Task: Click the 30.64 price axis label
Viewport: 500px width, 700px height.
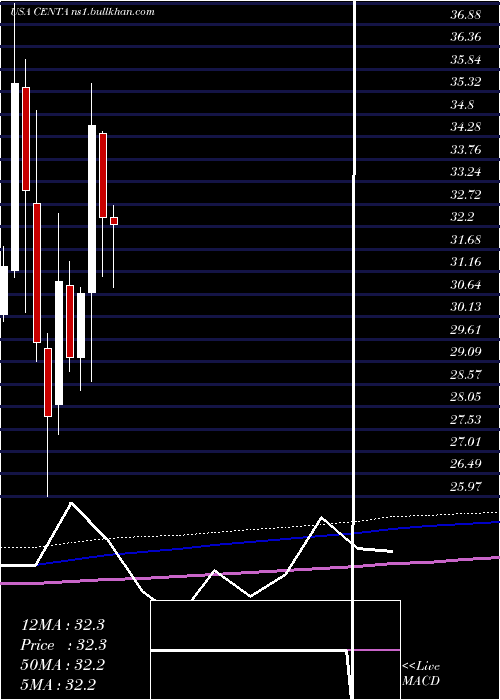Action: tap(466, 285)
